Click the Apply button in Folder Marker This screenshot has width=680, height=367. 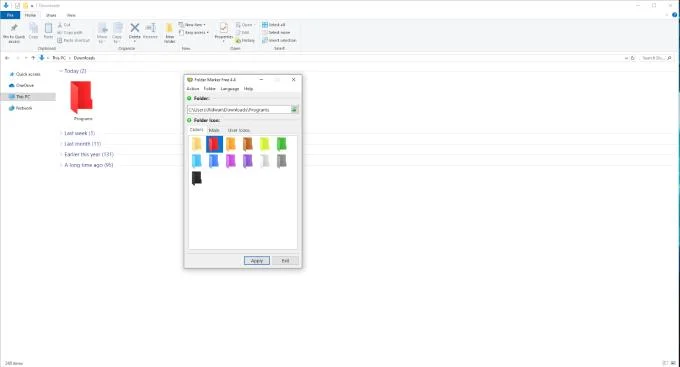coord(257,261)
